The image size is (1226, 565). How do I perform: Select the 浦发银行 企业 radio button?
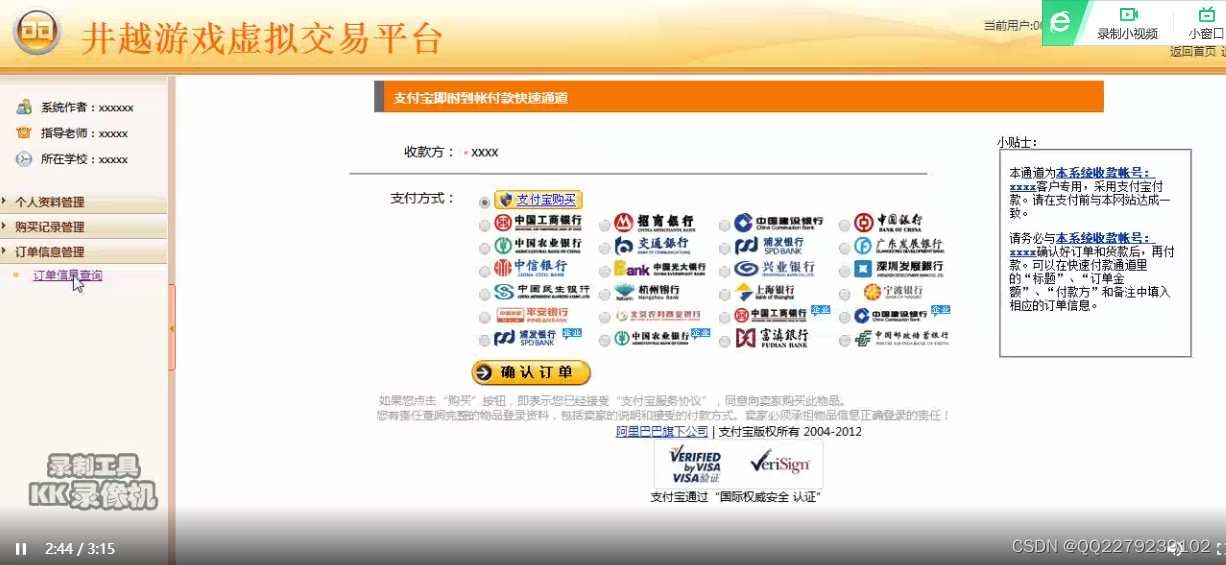[485, 341]
